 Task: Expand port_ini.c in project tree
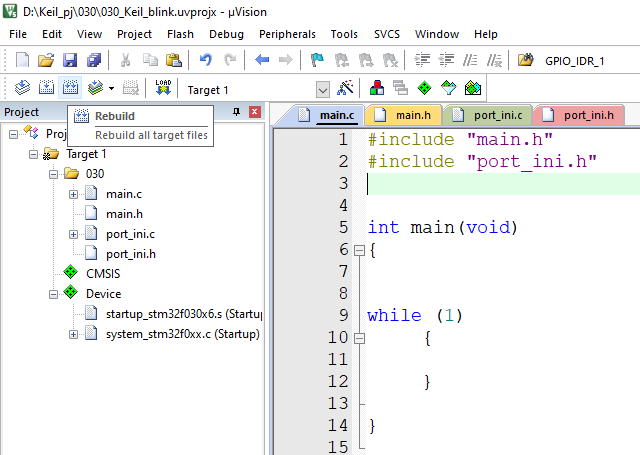tap(73, 234)
